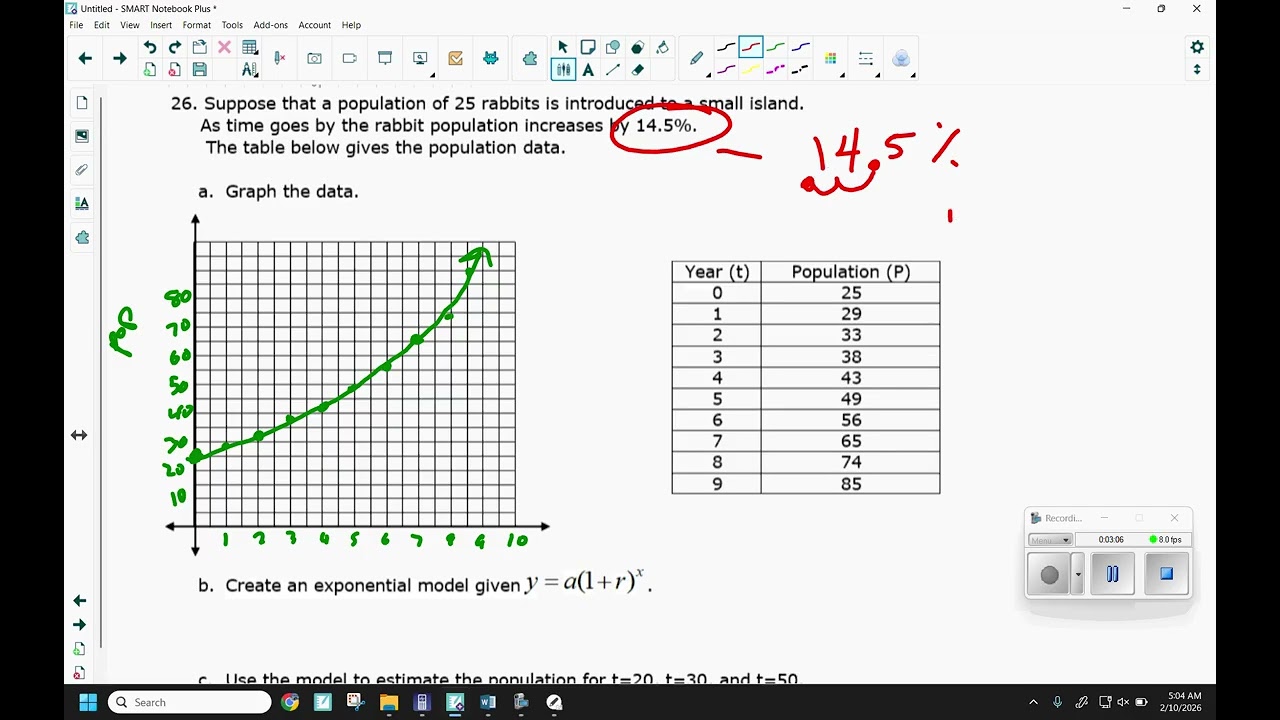Choose the sticky note shape tool
The image size is (1280, 720).
(588, 47)
